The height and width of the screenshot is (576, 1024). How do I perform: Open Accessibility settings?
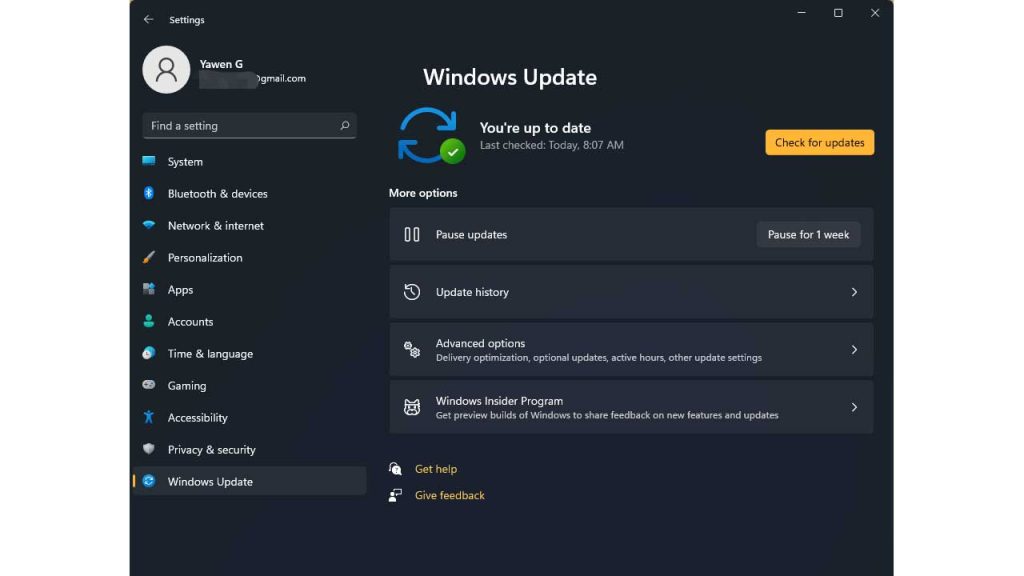coord(249,417)
